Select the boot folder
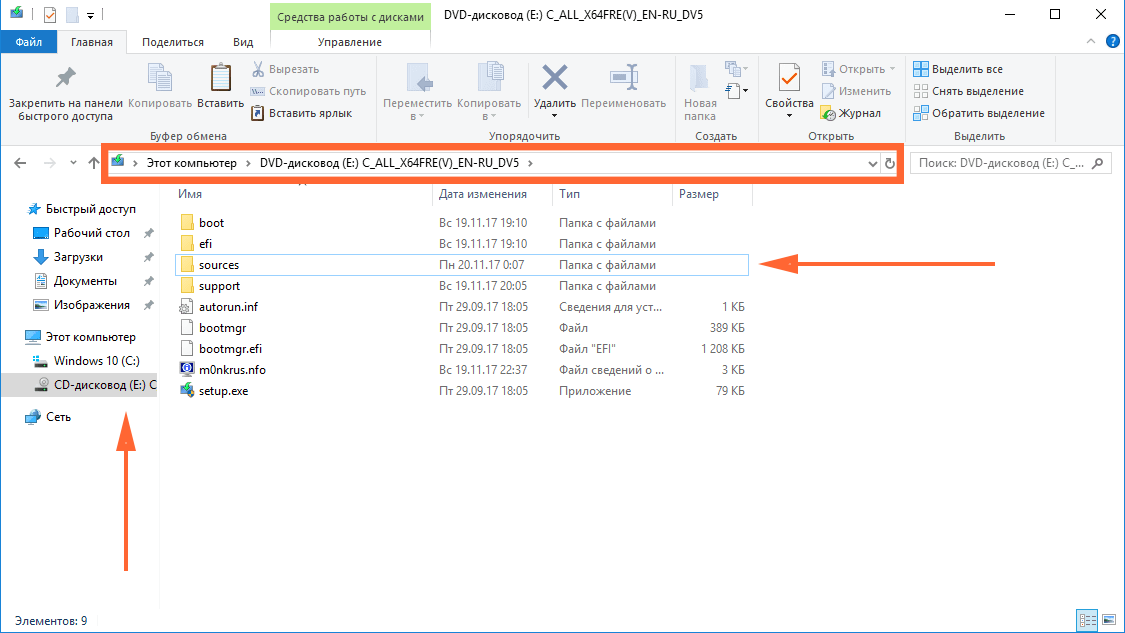The image size is (1125, 633). [x=461, y=223]
